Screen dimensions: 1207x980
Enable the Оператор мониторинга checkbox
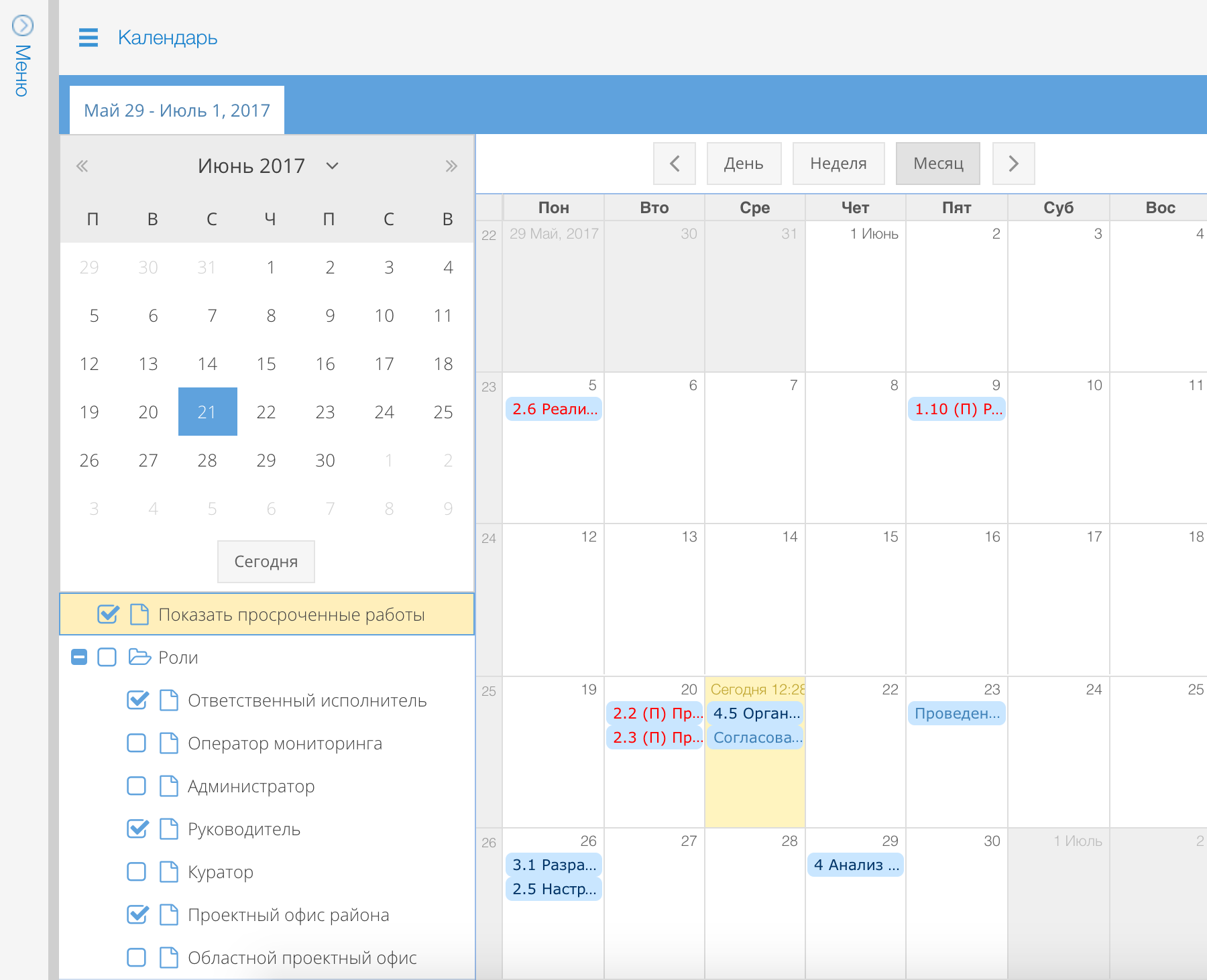click(x=137, y=743)
